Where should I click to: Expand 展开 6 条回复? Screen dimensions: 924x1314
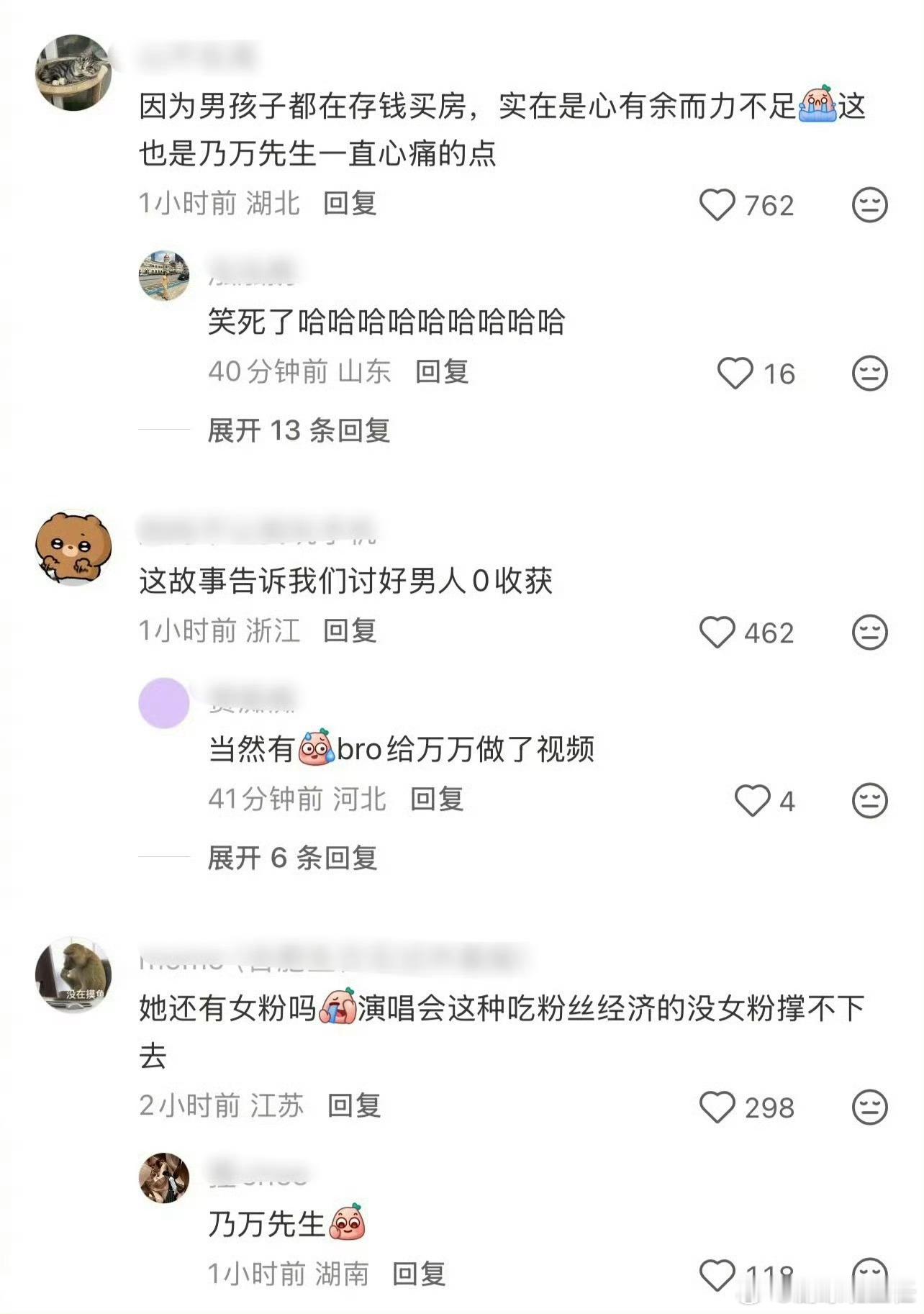[x=292, y=858]
